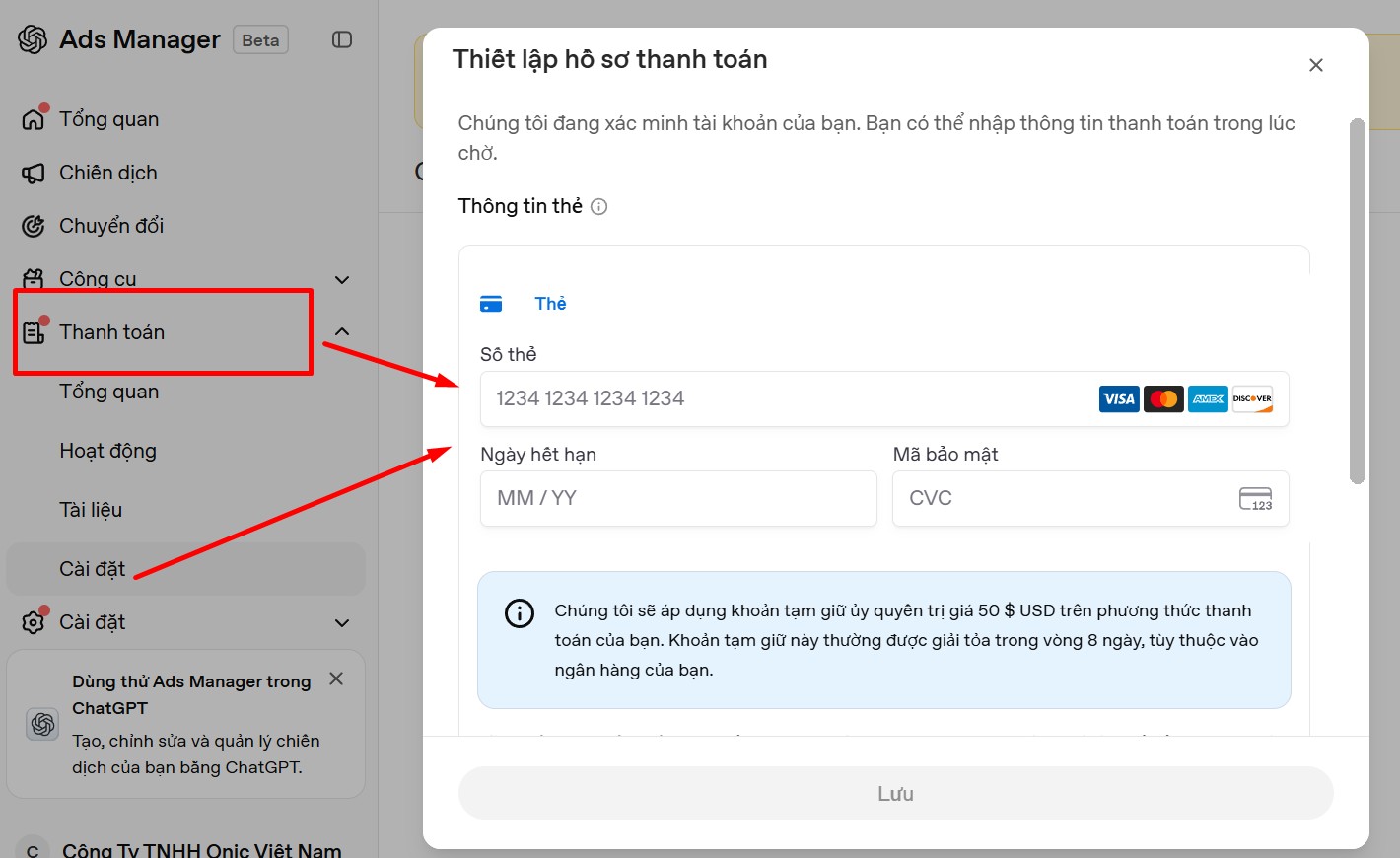
Task: Click the info icon in the blue notice
Action: point(520,612)
